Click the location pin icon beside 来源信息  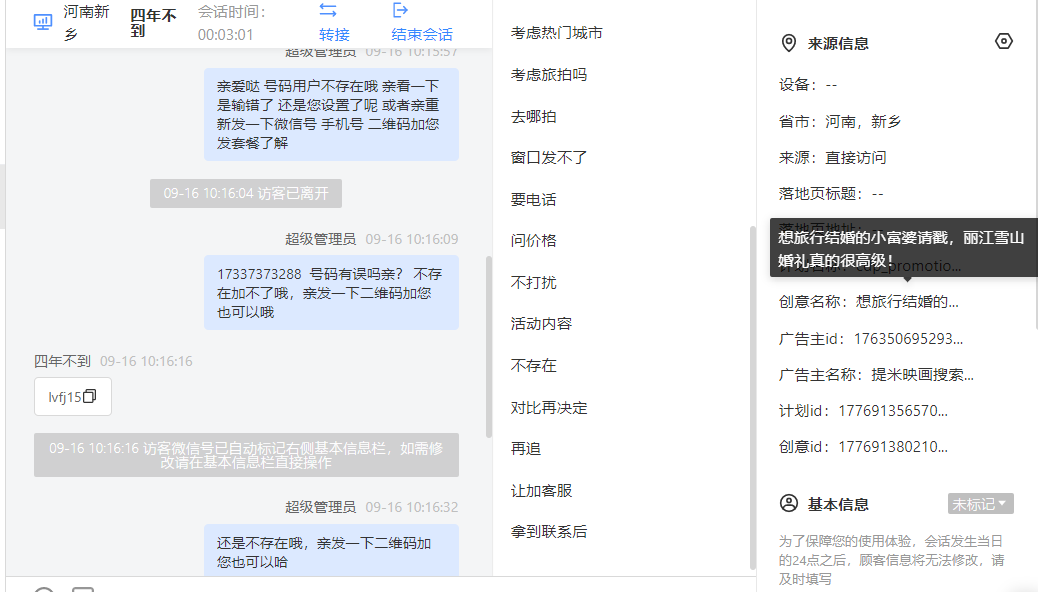click(x=788, y=43)
